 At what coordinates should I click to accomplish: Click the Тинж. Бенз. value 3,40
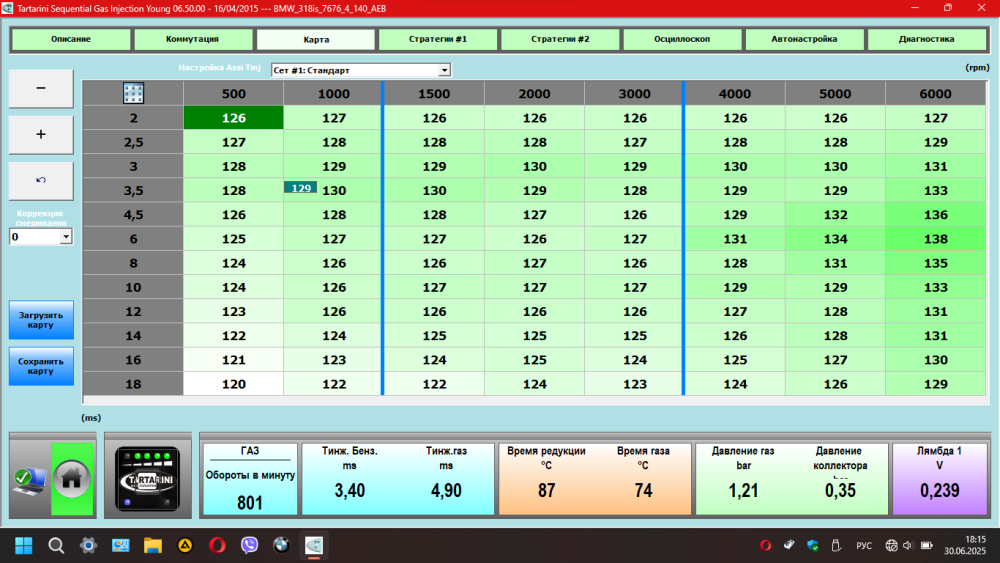point(349,490)
